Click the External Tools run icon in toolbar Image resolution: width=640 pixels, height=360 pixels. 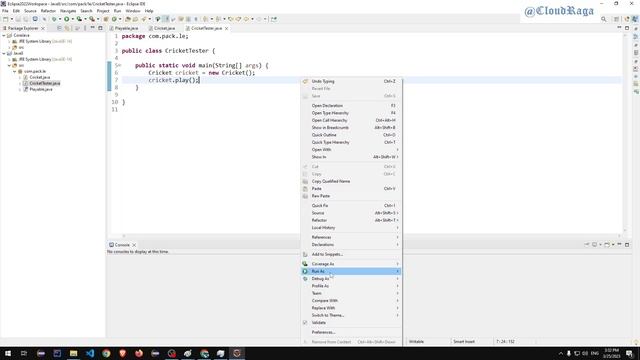pos(92,19)
